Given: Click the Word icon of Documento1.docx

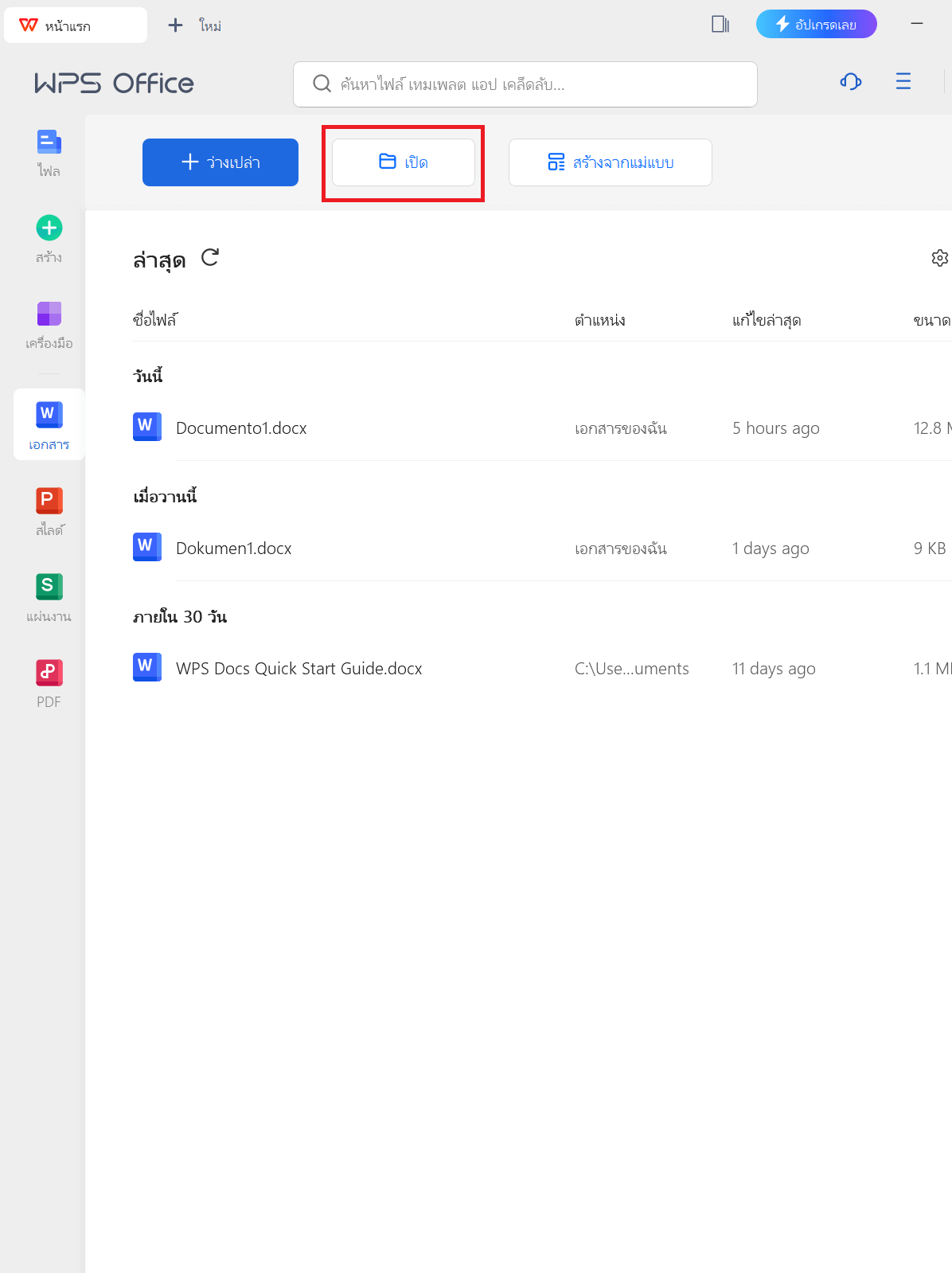Looking at the screenshot, I should coord(147,427).
